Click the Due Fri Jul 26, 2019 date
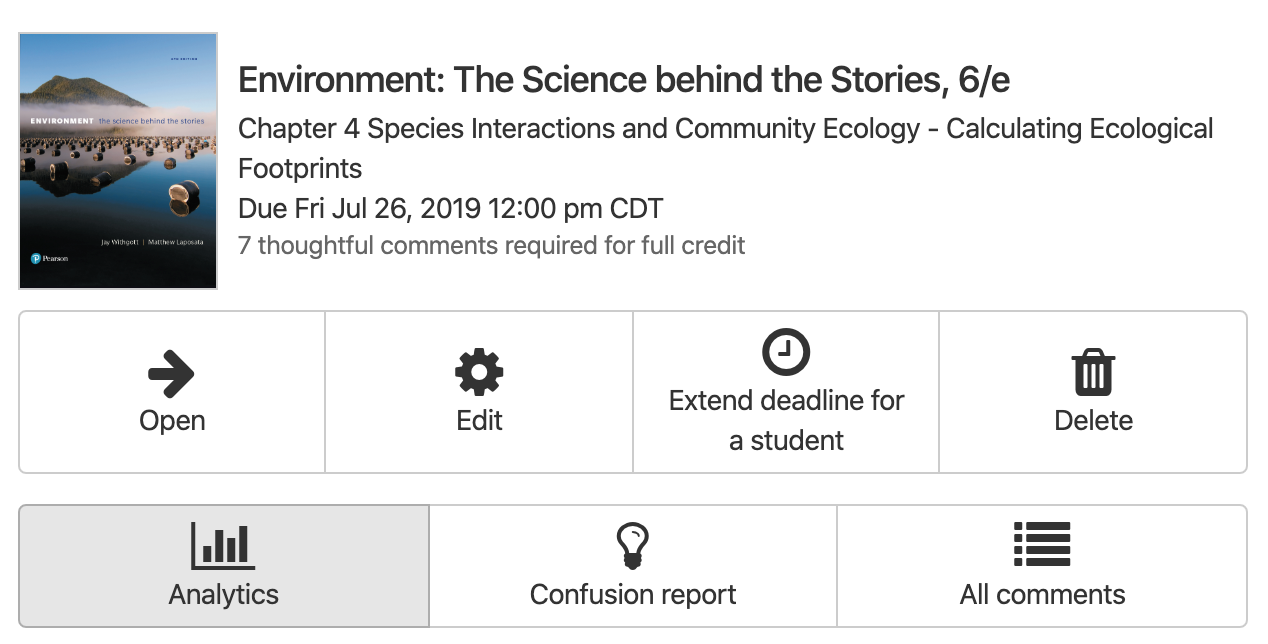Screen dimensions: 1268x644 pyautogui.click(x=450, y=209)
